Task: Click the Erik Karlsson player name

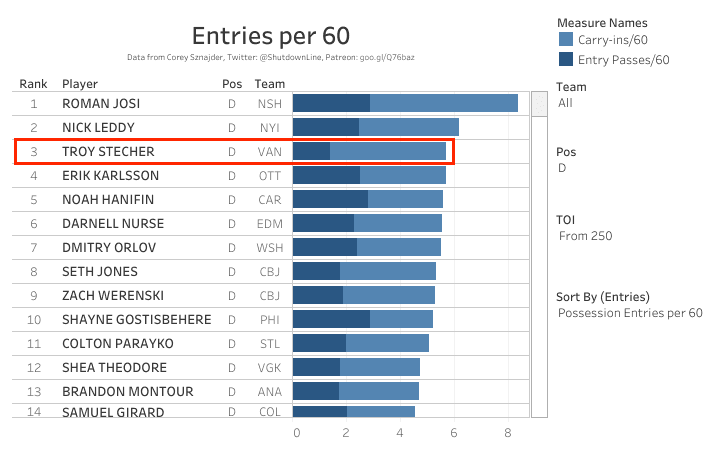Action: click(x=110, y=175)
